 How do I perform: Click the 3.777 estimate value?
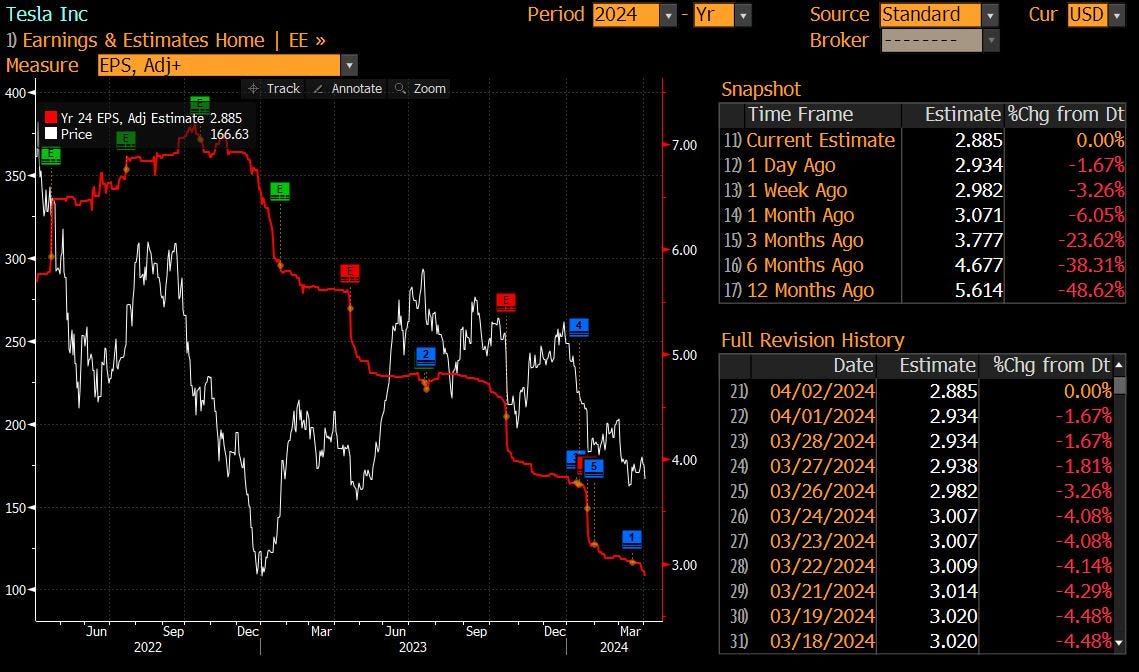tap(978, 240)
